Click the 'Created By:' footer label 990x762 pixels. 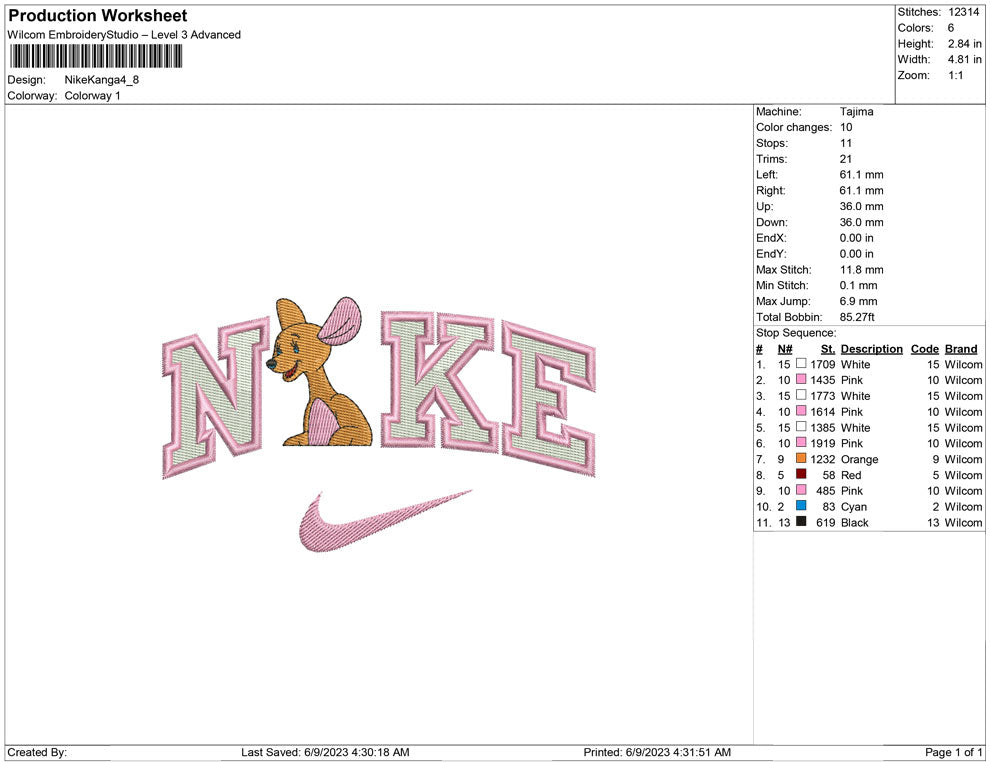click(37, 752)
